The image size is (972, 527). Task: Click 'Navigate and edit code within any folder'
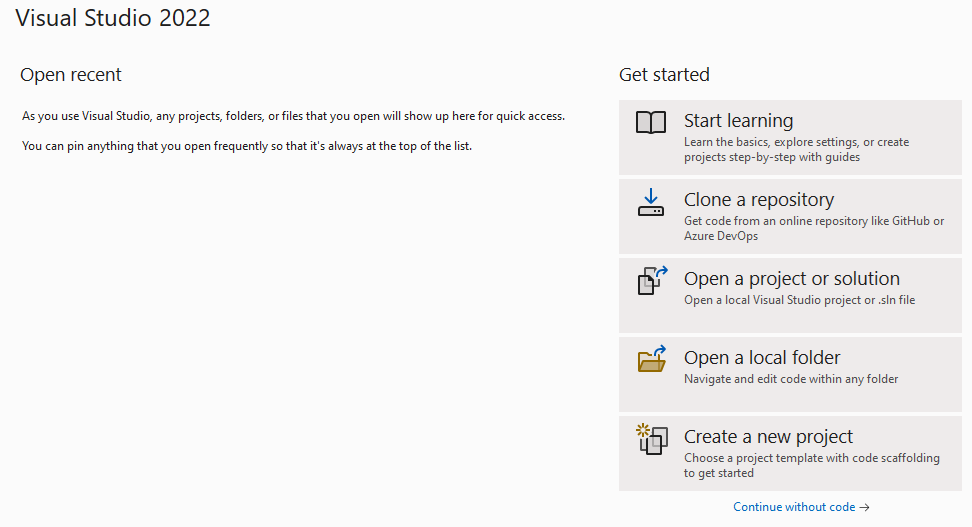[790, 379]
